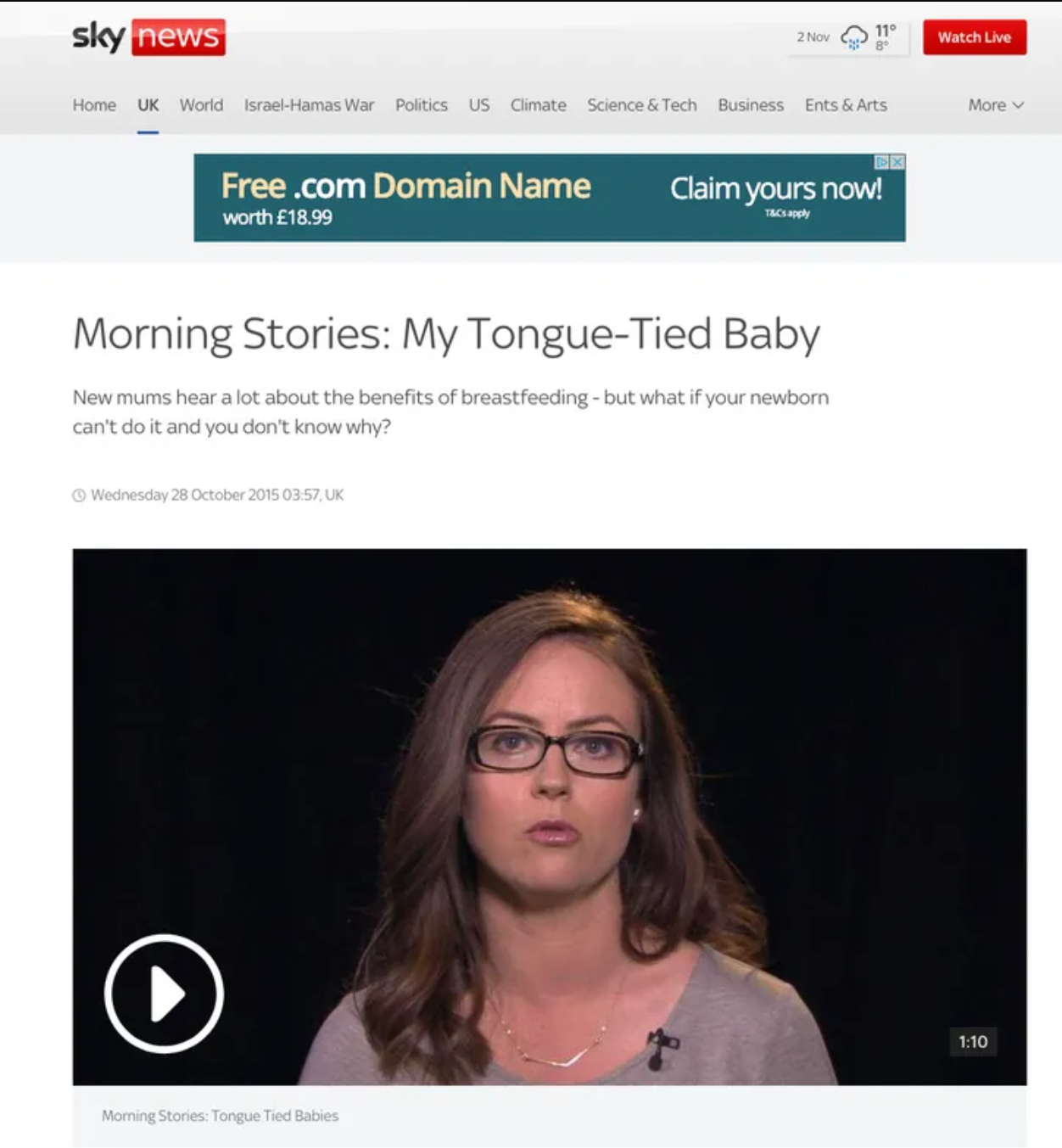Open Israel-Hamas War coverage

click(x=309, y=105)
